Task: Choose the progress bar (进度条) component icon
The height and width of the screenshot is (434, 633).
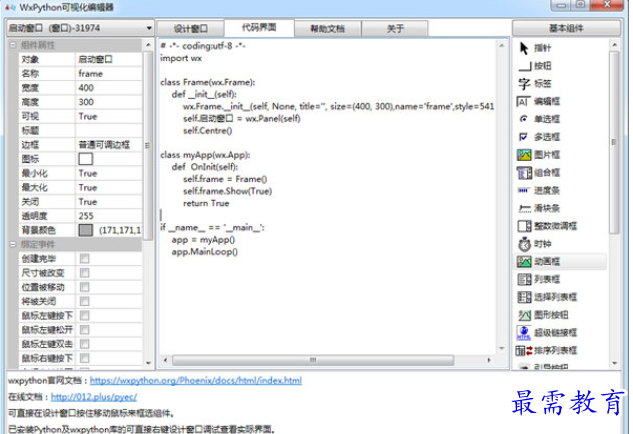Action: [x=524, y=190]
